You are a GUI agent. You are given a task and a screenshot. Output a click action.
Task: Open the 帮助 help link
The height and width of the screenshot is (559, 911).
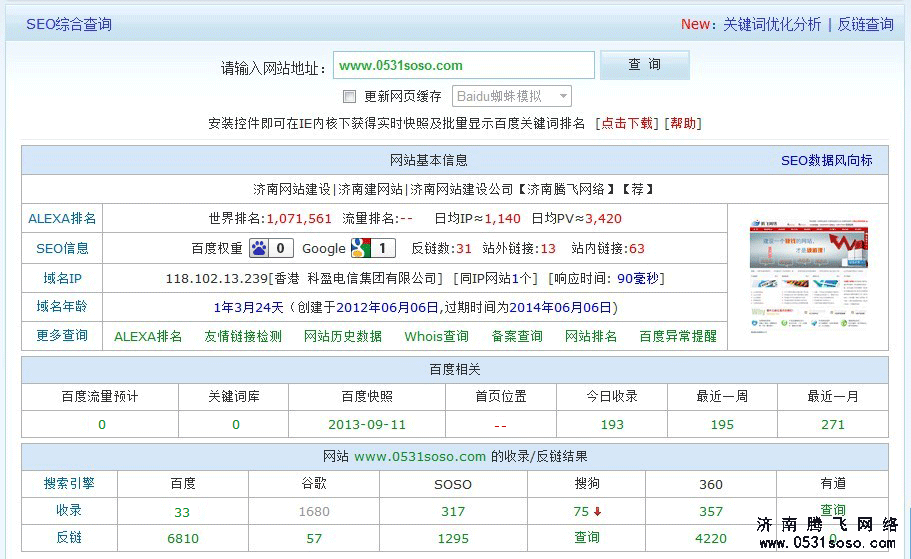point(683,123)
